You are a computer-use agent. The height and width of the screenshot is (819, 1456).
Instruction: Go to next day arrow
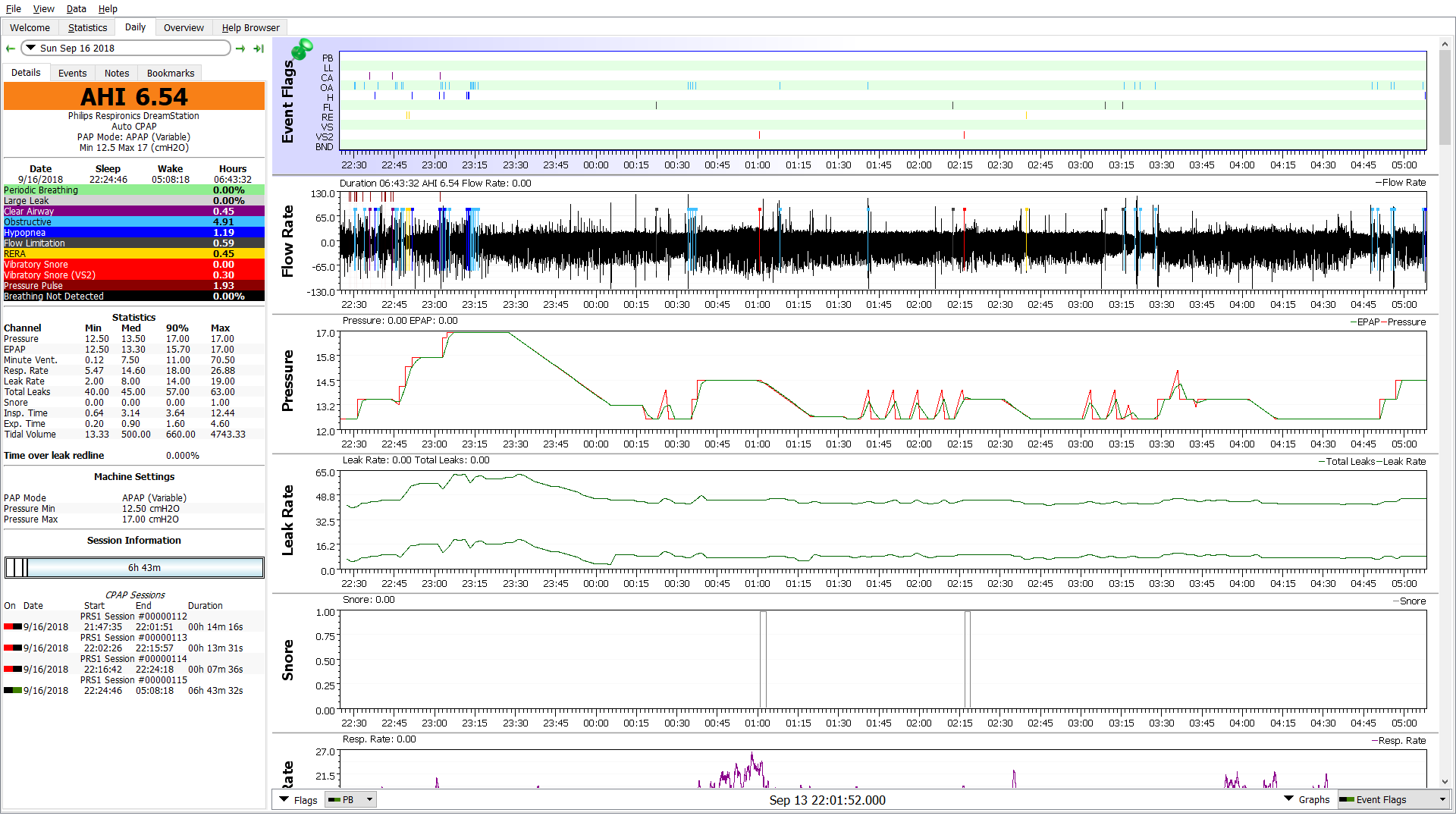click(240, 49)
